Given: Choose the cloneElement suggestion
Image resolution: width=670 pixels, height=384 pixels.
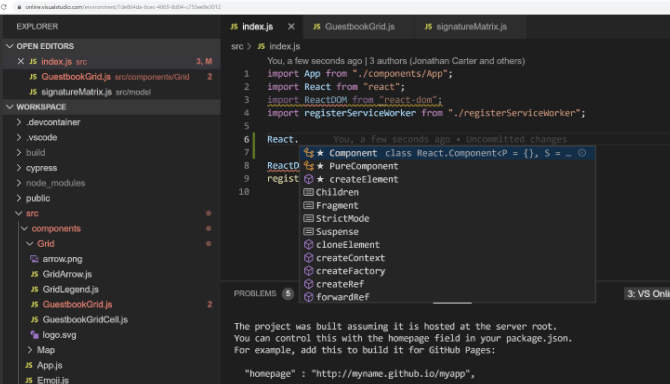Looking at the screenshot, I should [447, 245].
